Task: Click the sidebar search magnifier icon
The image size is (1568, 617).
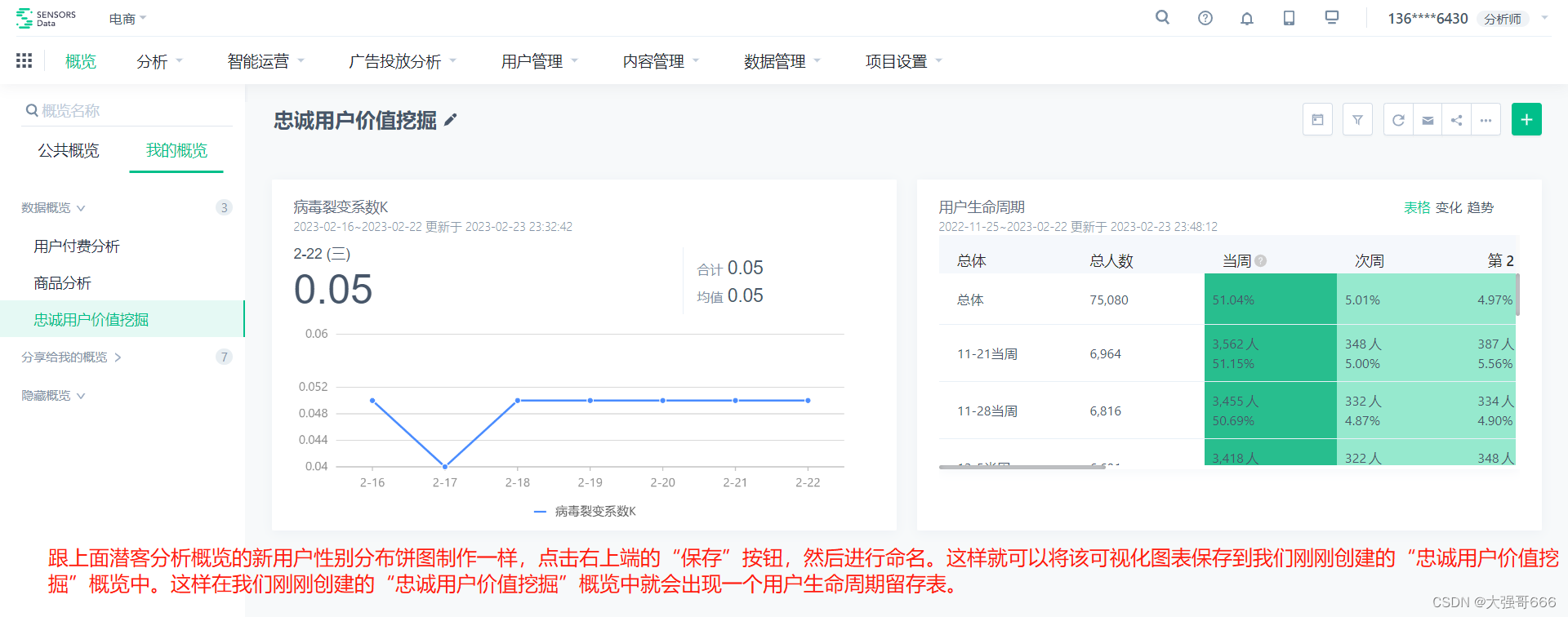Action: [32, 110]
